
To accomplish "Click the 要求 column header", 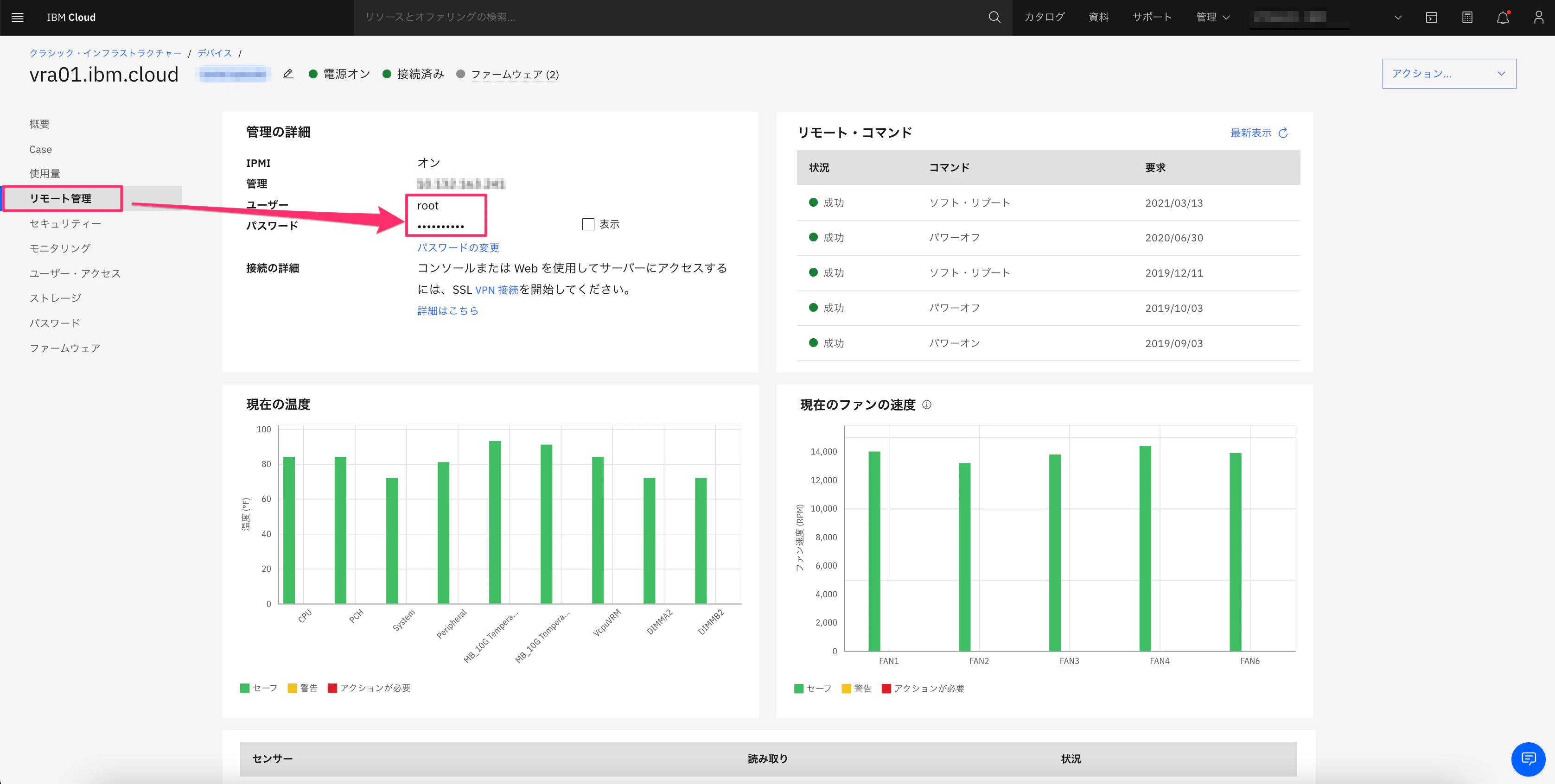I will (1155, 168).
